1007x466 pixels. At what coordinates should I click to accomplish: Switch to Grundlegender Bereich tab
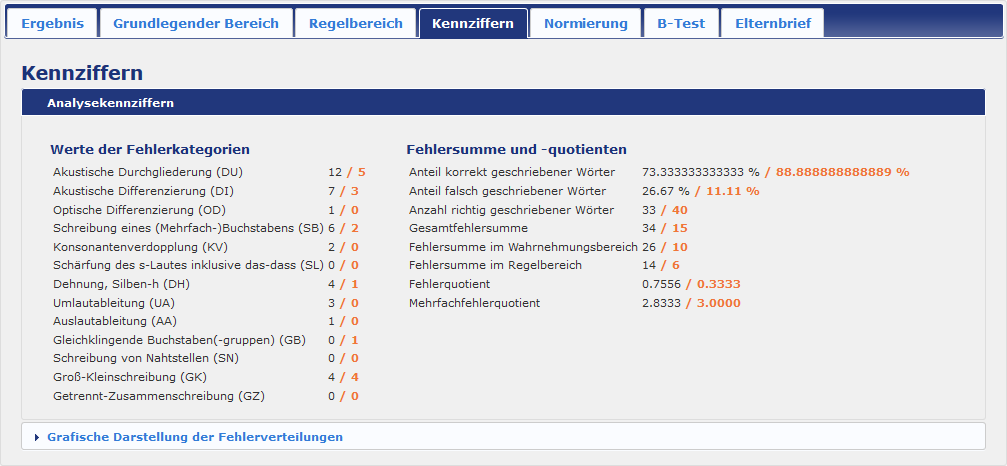196,23
